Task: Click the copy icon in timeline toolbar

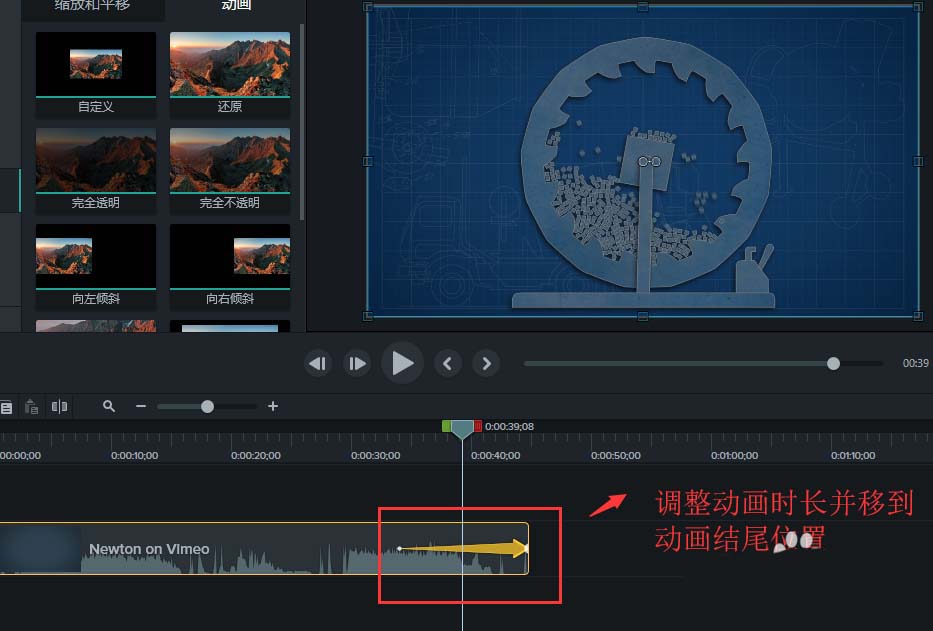Action: click(x=6, y=407)
